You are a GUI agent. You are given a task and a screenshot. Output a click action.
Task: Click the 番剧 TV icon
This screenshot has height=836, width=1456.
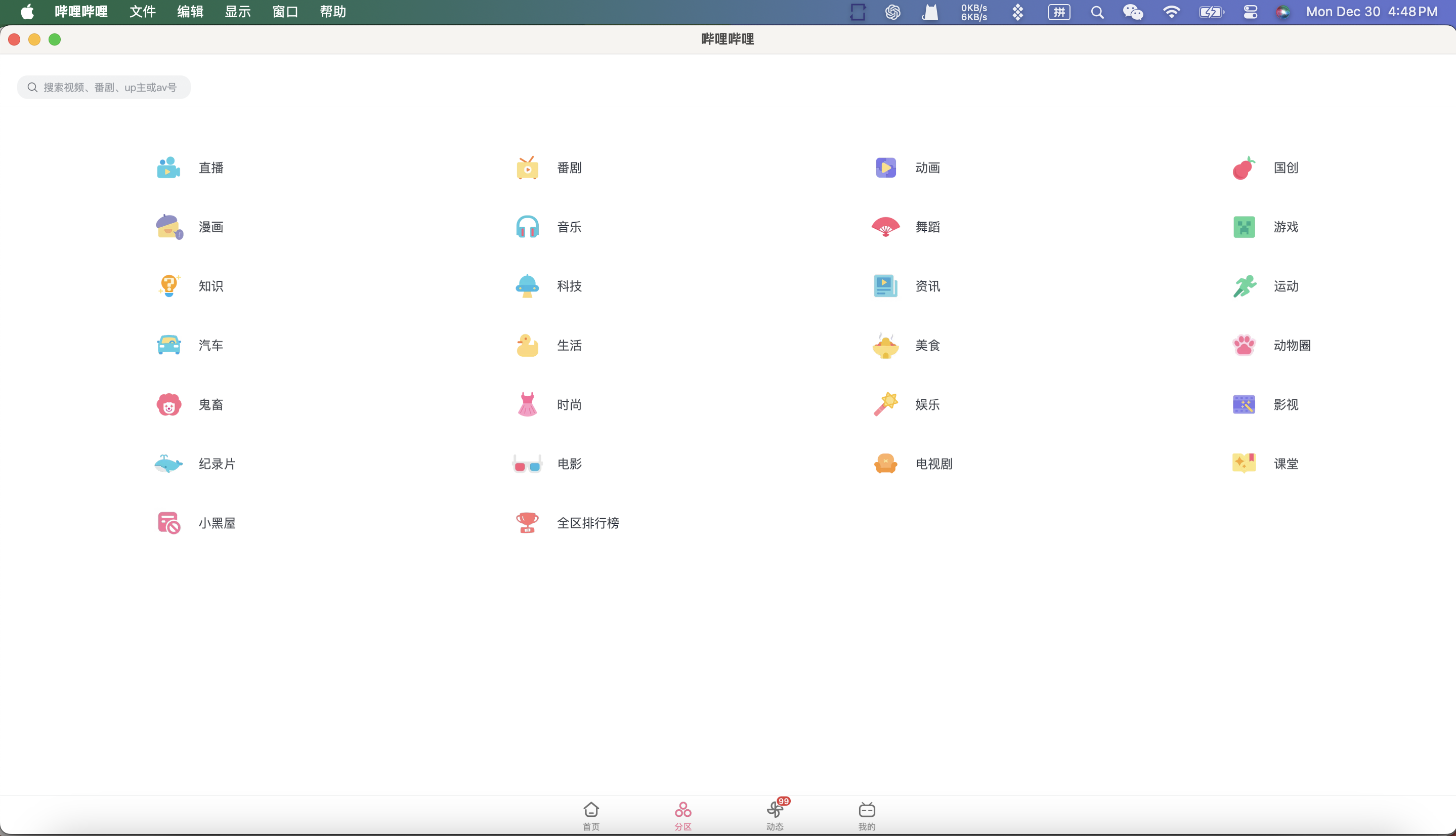tap(527, 168)
